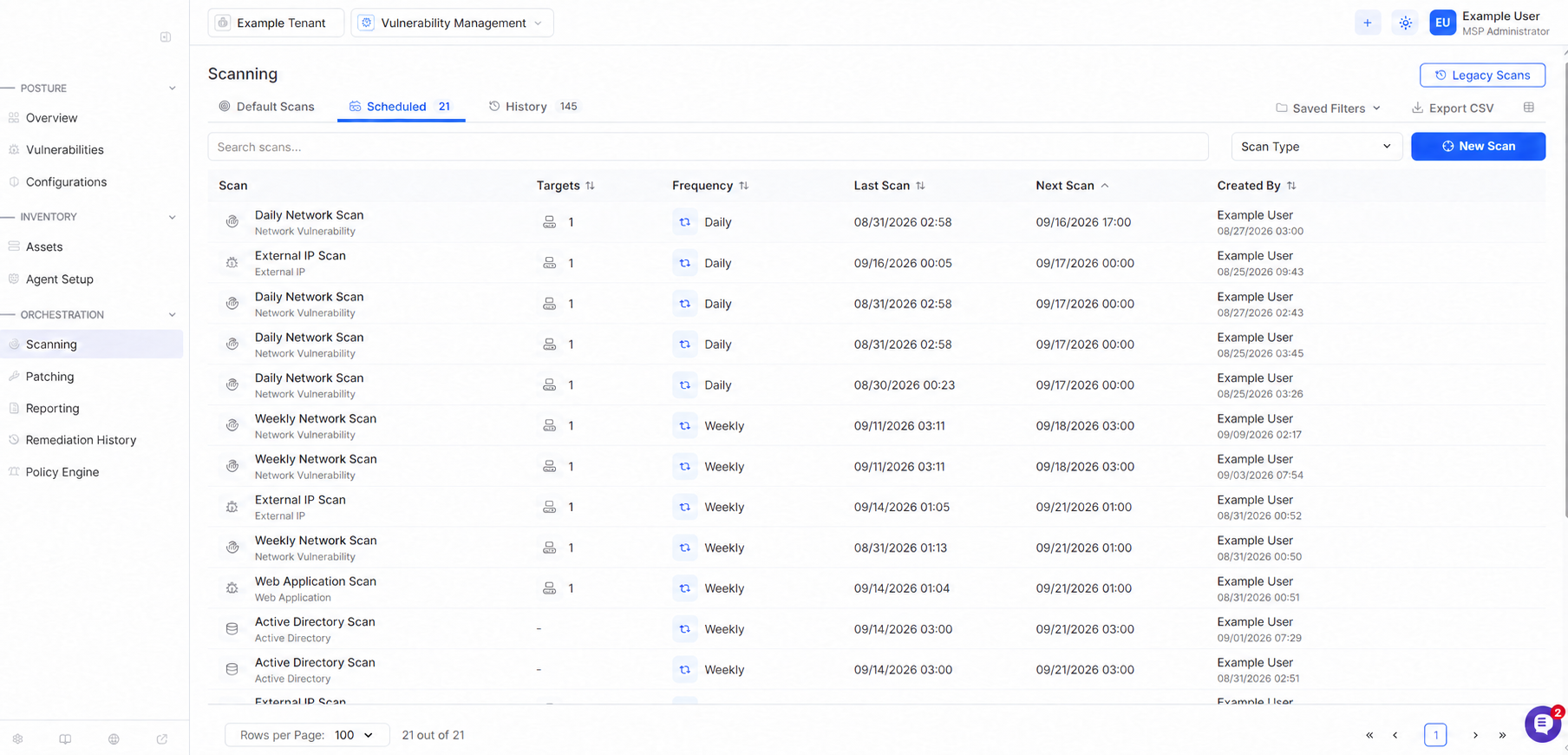
Task: Select the Example Tenant button
Action: coord(276,23)
